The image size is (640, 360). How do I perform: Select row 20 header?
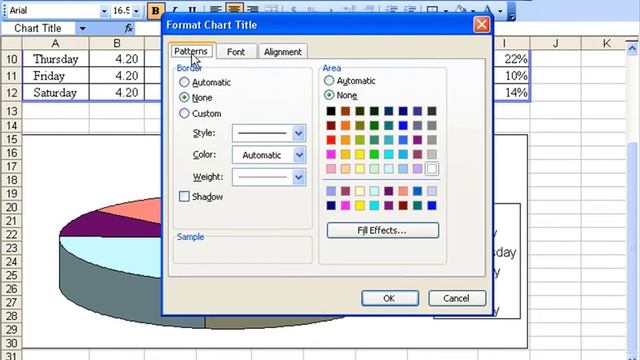pyautogui.click(x=11, y=207)
